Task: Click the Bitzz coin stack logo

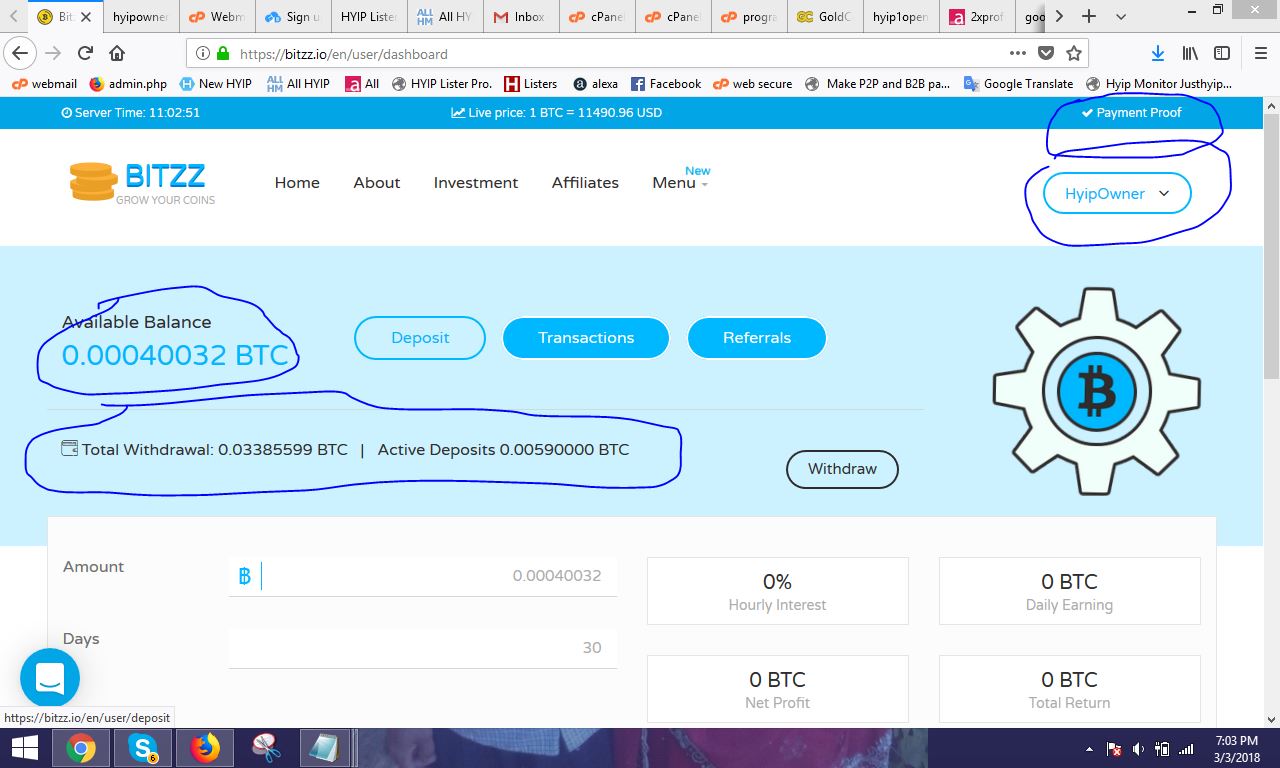Action: pyautogui.click(x=93, y=182)
